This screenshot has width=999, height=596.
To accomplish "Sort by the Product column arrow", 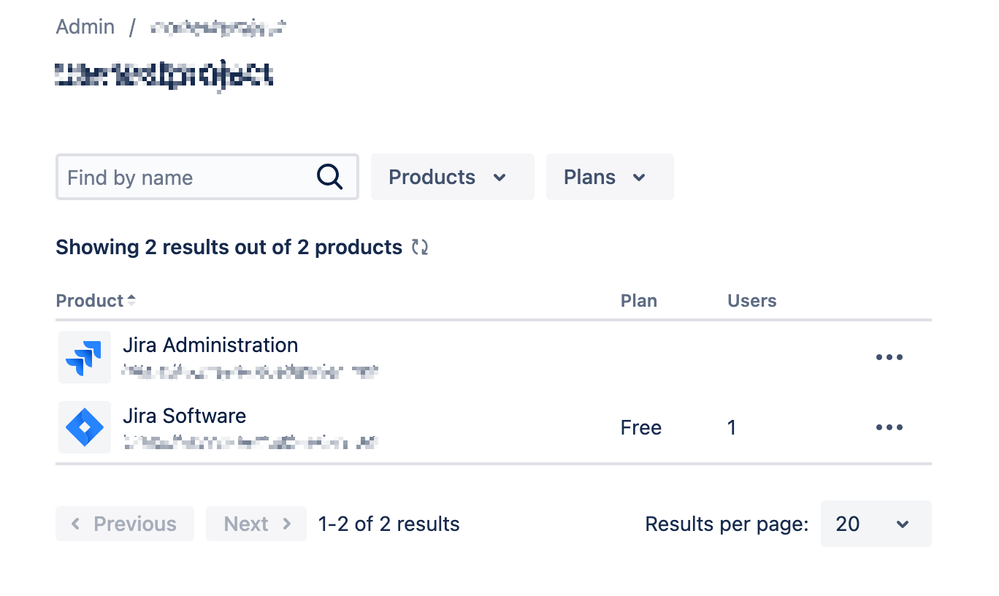I will pos(131,300).
